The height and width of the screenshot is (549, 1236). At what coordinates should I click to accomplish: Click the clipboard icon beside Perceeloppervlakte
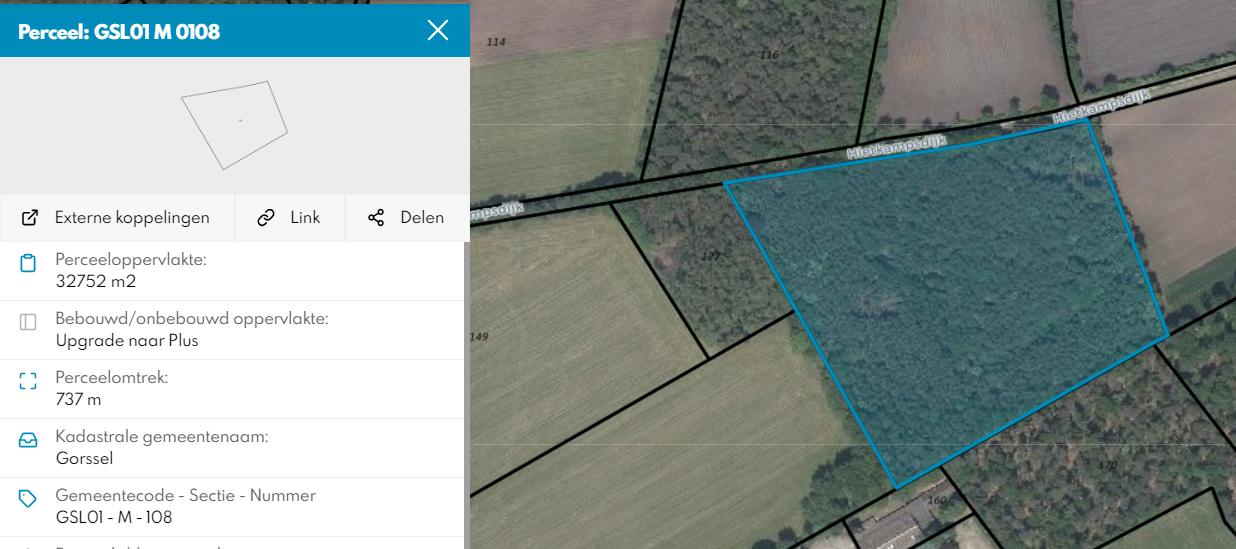28,263
